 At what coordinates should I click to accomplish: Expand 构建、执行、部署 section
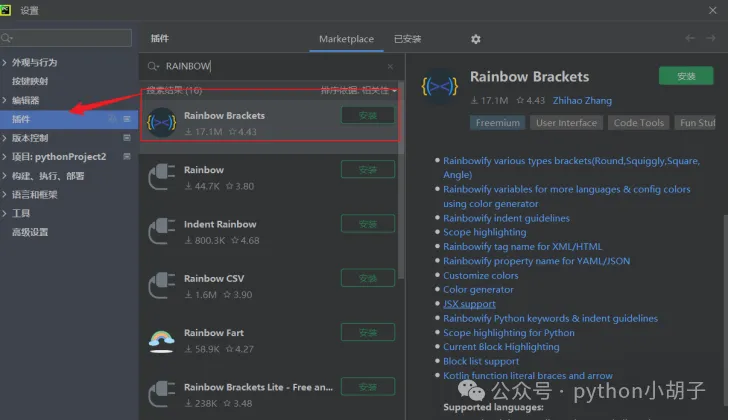(x=4, y=176)
